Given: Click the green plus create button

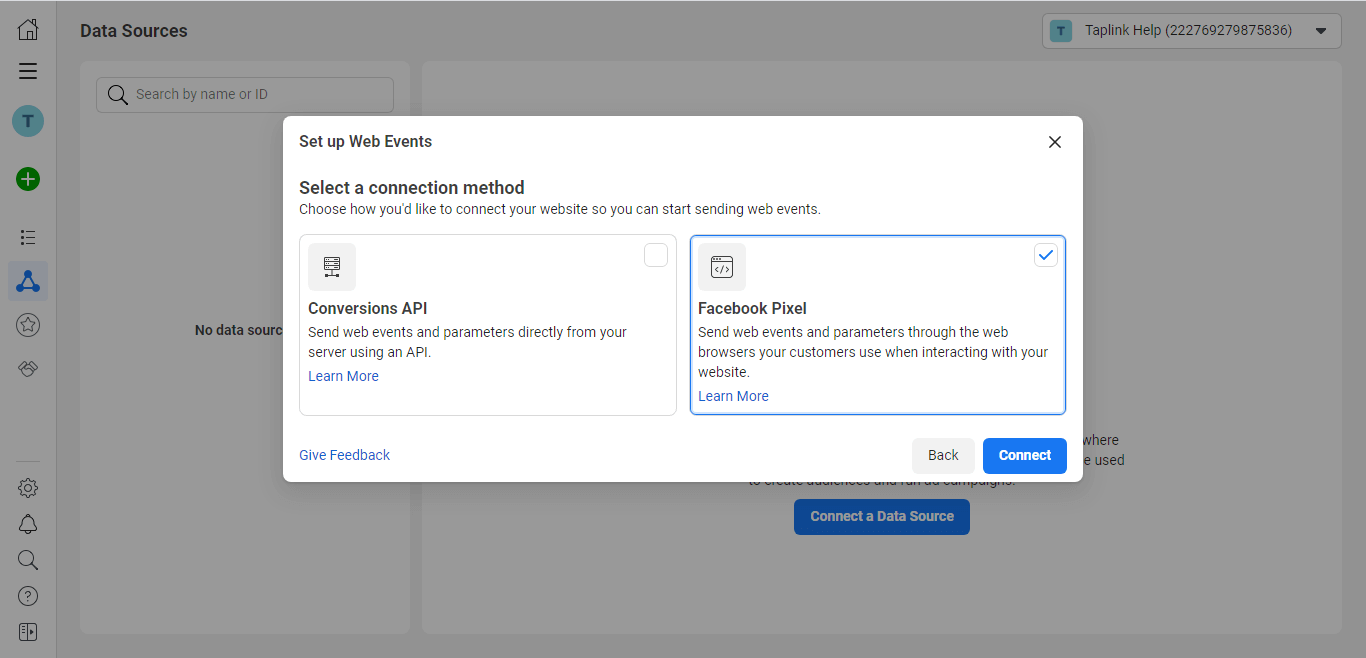Looking at the screenshot, I should (x=28, y=179).
